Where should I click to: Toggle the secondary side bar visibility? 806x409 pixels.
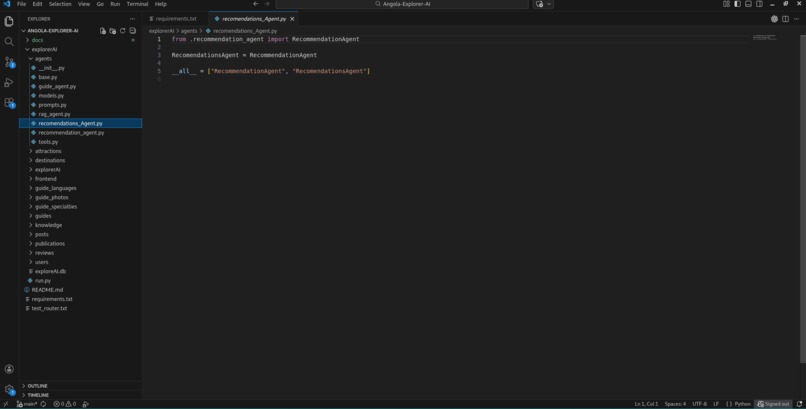coord(759,4)
